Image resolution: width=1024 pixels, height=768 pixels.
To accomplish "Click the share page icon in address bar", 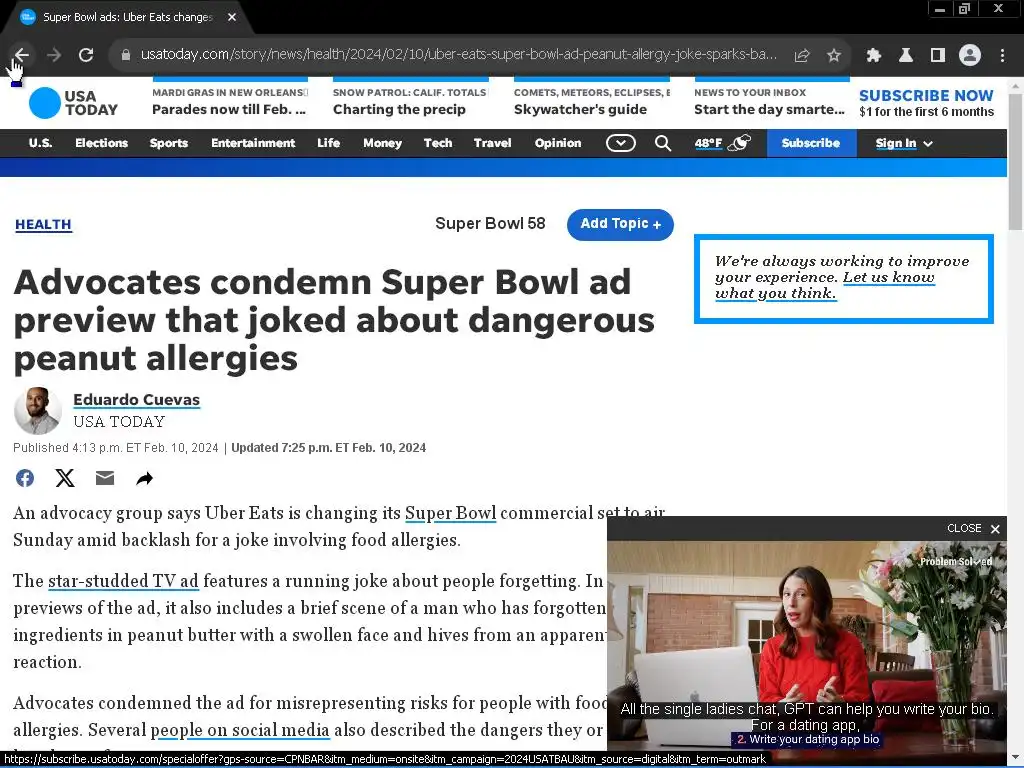I will (802, 56).
